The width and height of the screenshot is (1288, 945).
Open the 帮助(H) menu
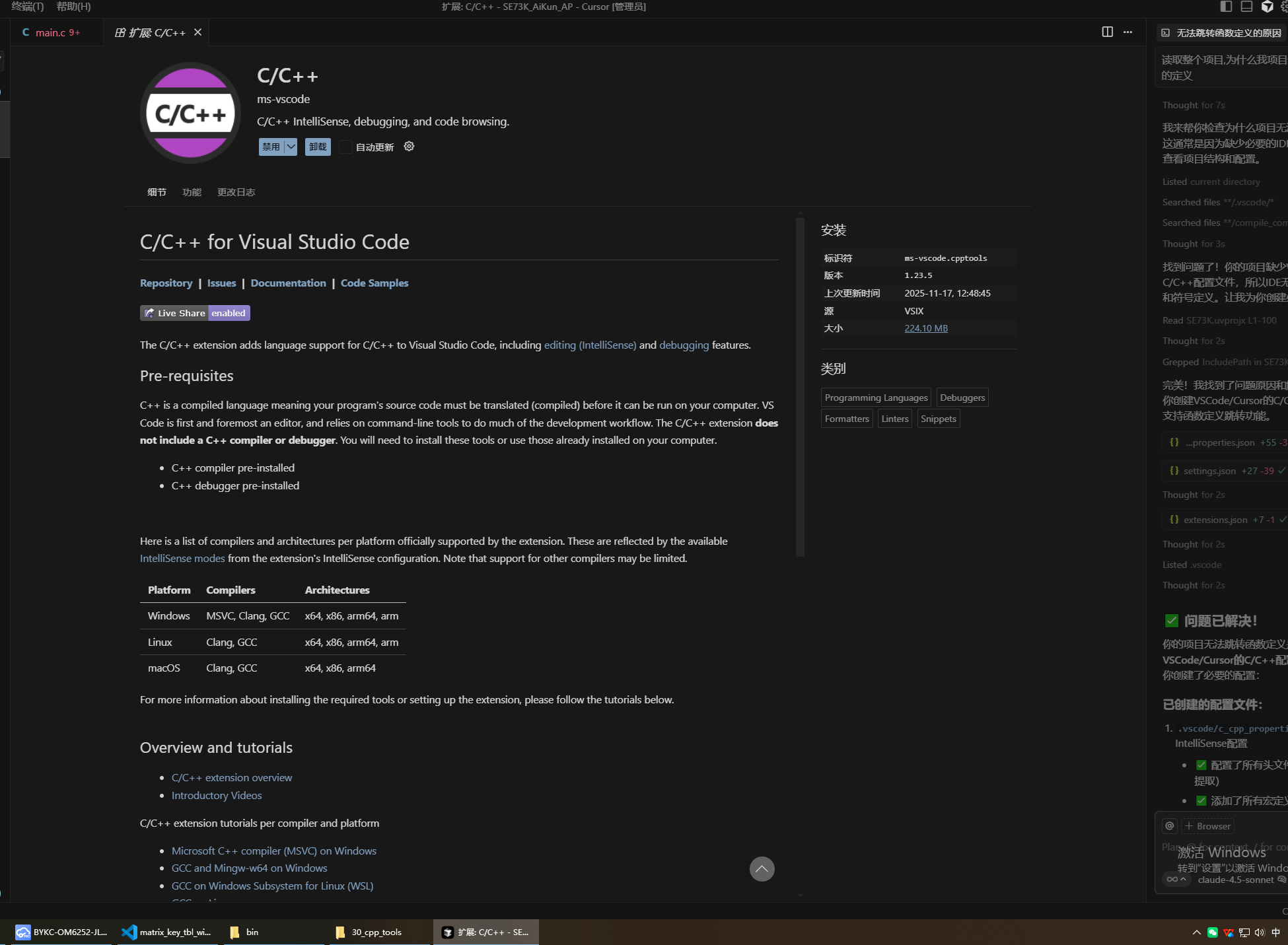pos(73,7)
